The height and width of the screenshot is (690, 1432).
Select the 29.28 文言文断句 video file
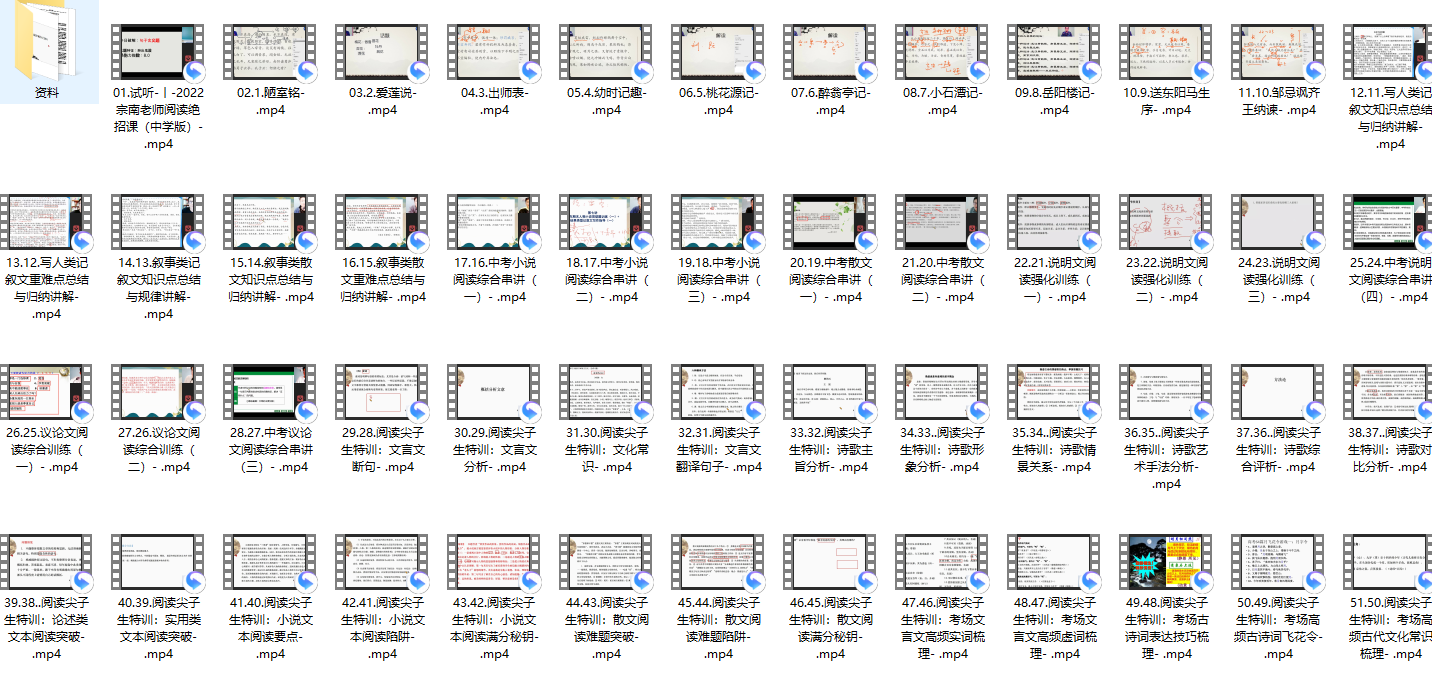(383, 392)
